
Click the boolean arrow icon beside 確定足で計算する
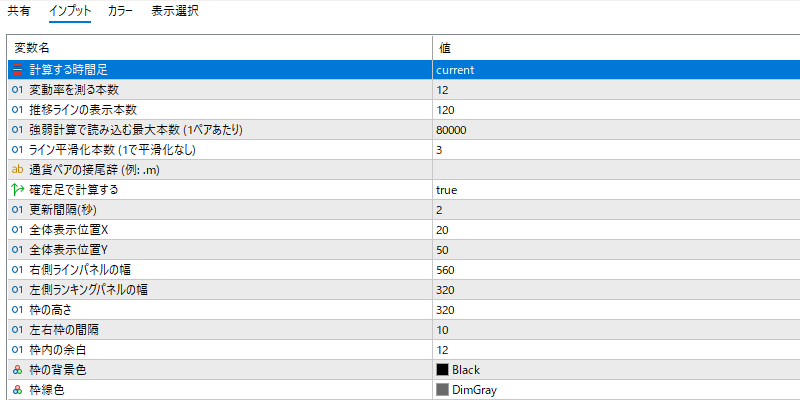click(18, 190)
